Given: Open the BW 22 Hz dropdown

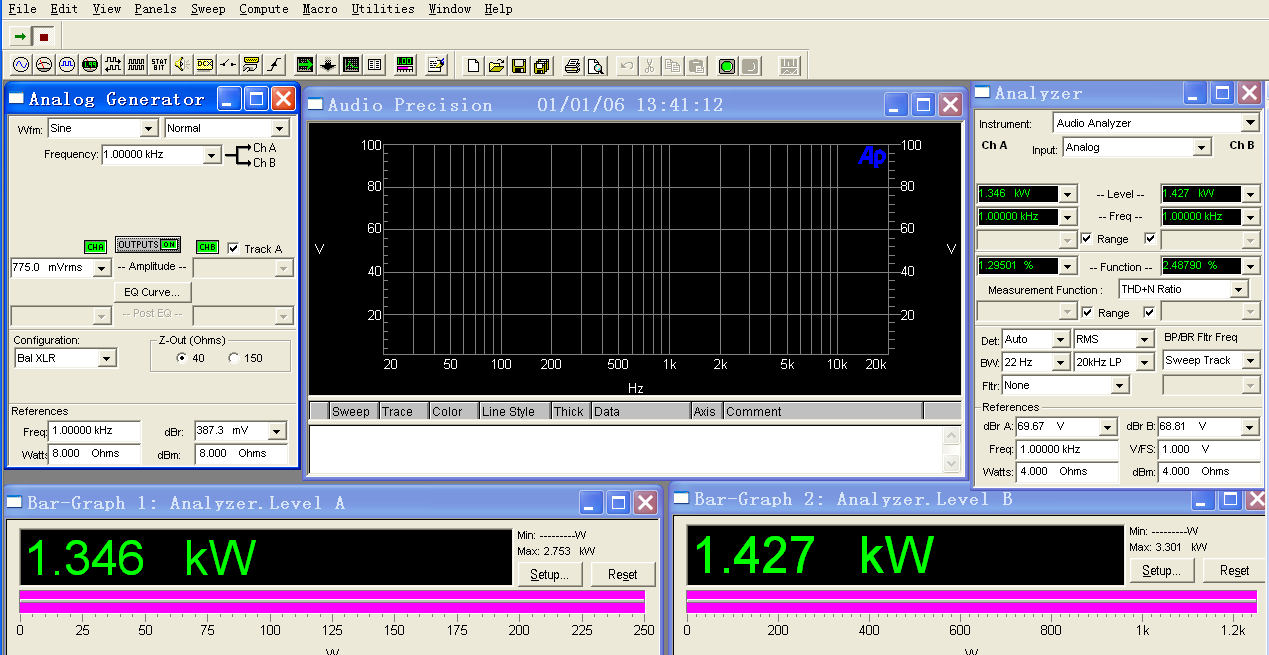Looking at the screenshot, I should (1060, 362).
